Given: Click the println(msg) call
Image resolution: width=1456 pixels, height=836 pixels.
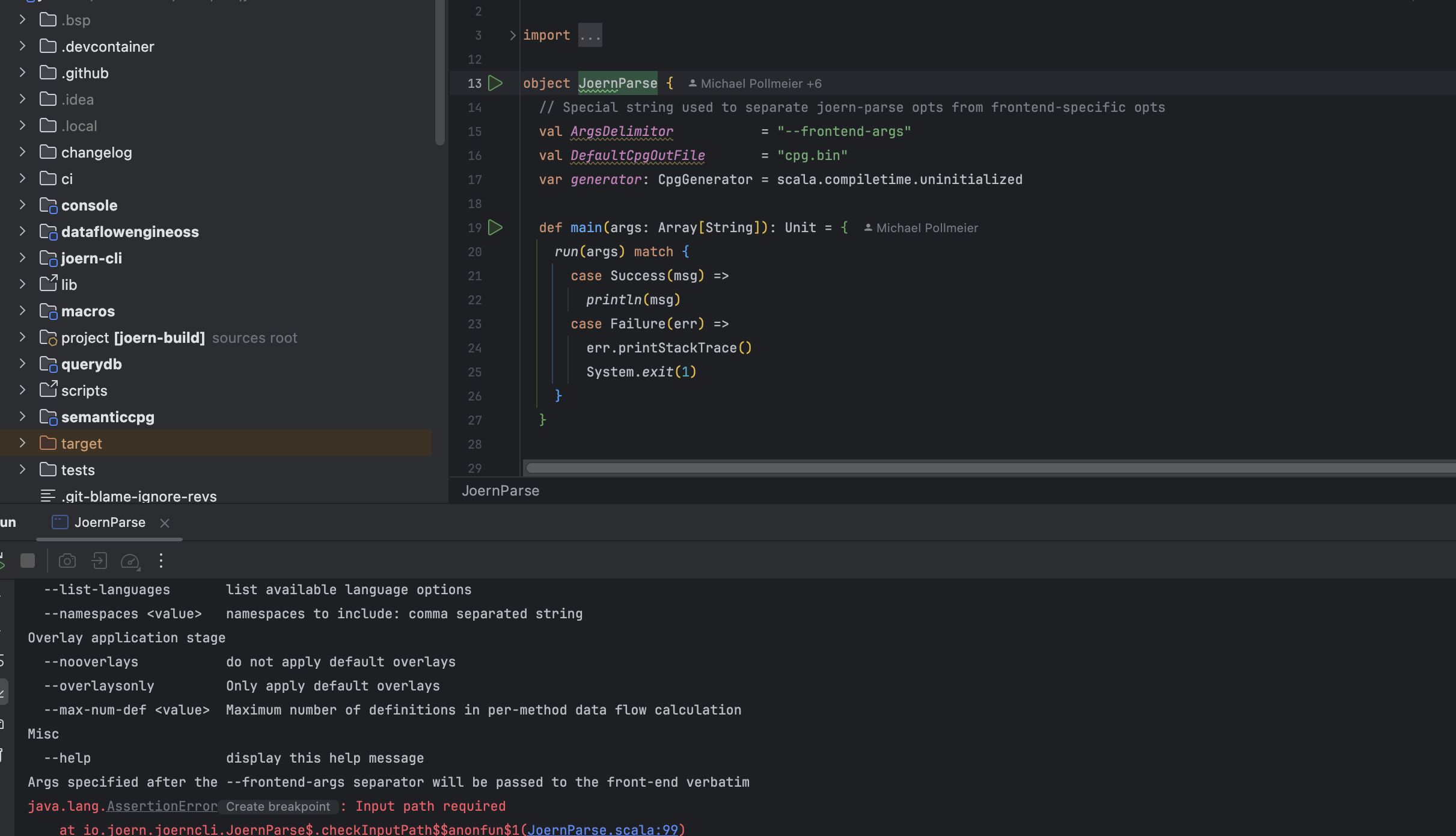Looking at the screenshot, I should pyautogui.click(x=634, y=300).
